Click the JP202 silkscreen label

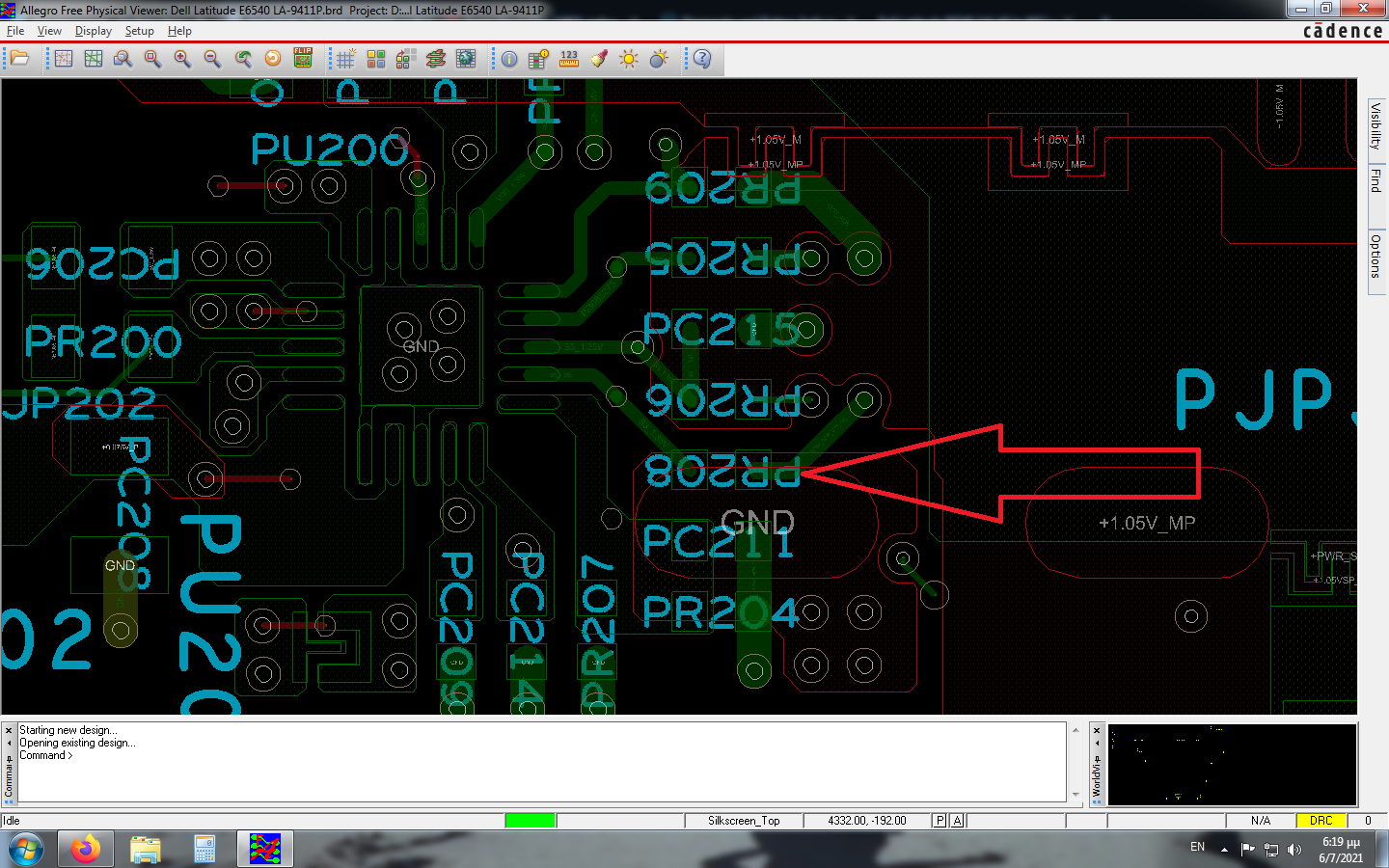coord(79,404)
